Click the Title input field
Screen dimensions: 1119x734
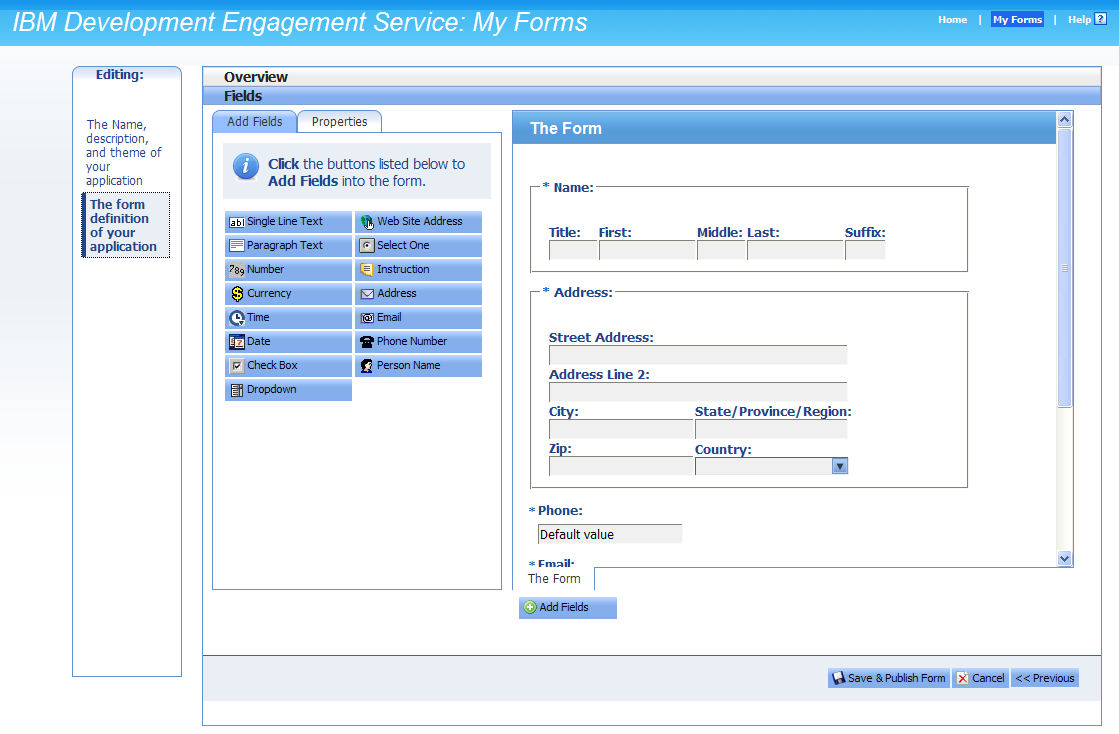(x=573, y=250)
